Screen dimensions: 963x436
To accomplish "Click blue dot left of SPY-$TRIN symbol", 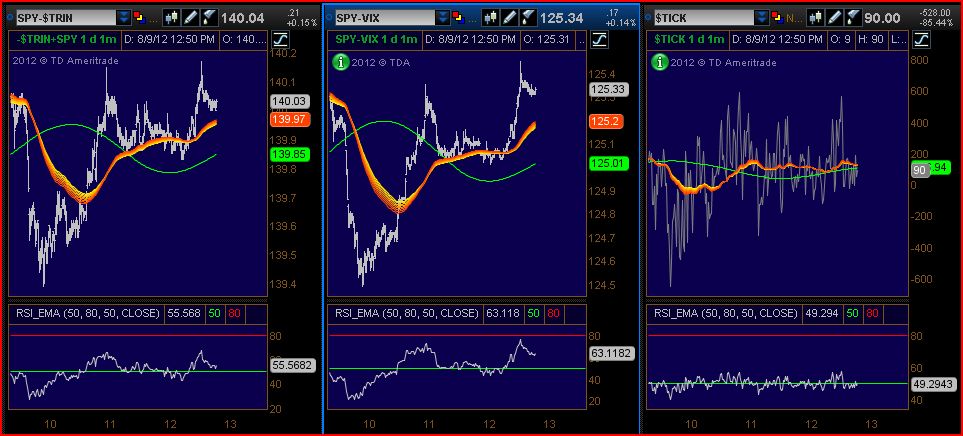I will tap(9, 18).
